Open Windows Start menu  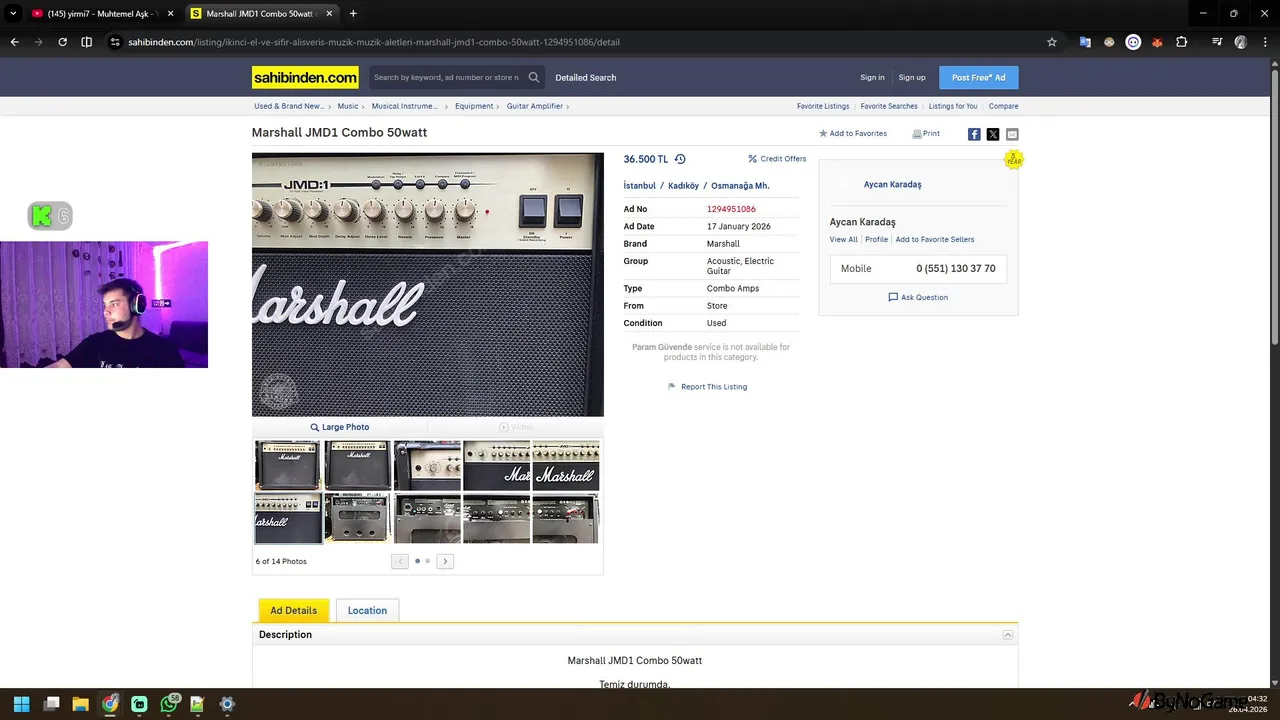(21, 704)
